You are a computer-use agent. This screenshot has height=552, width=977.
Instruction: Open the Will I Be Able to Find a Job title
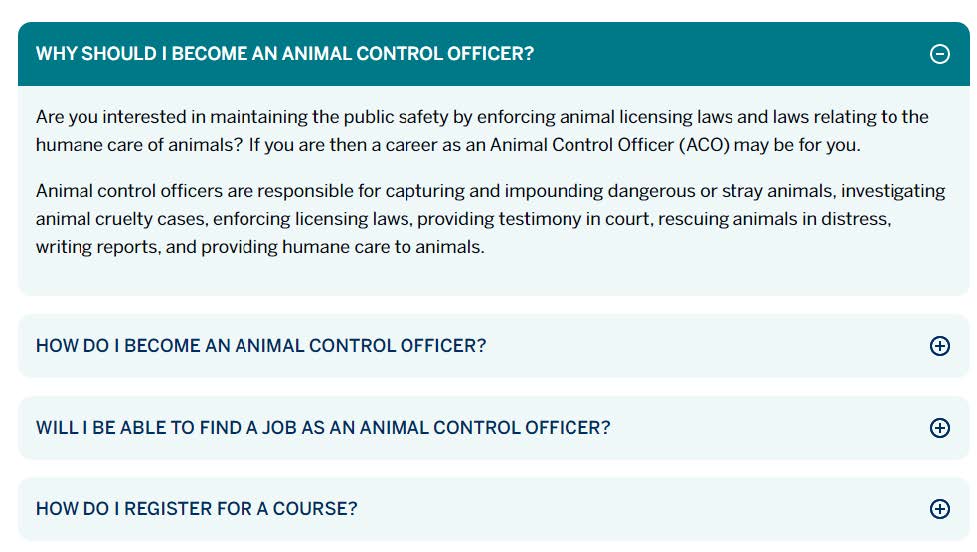(323, 428)
